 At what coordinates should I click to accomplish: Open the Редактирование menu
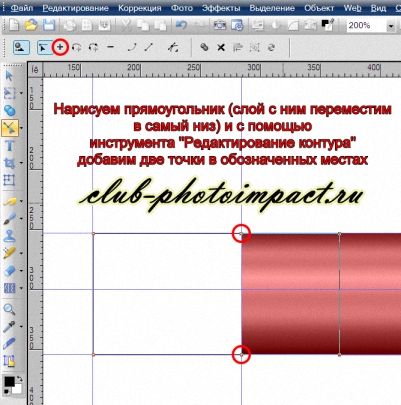pos(75,8)
